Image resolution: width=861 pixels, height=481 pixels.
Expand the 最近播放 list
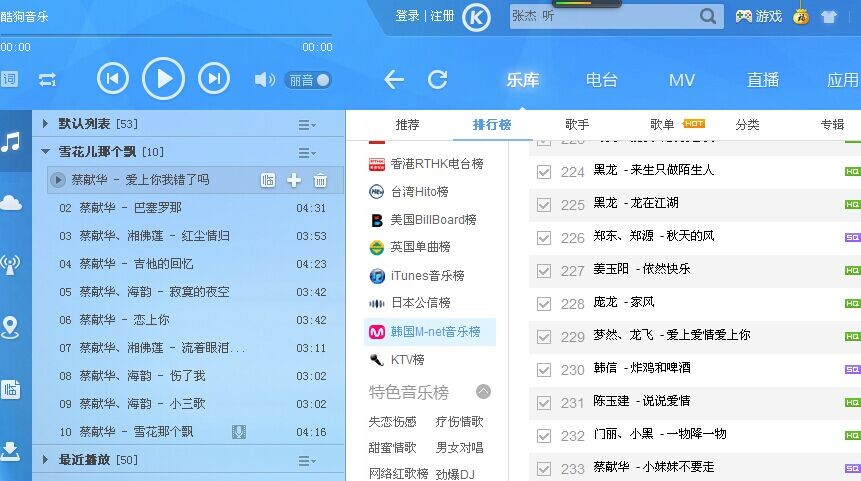point(45,460)
